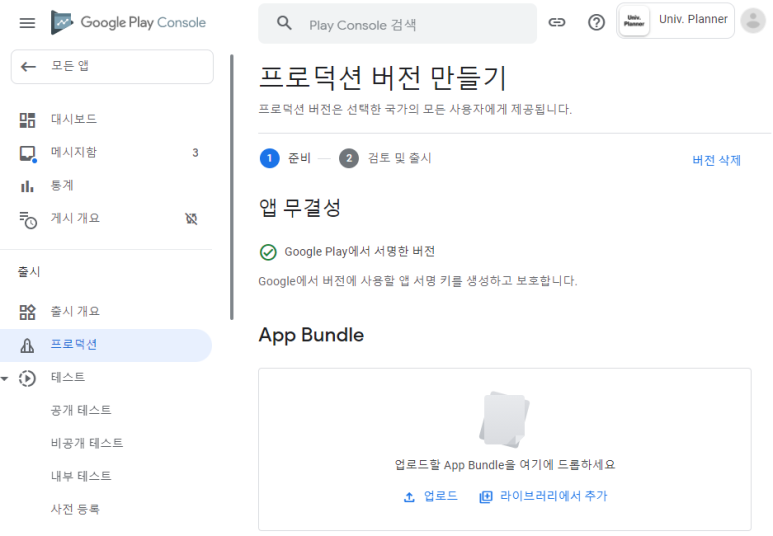Click 라이브러리에서 추가 button
The image size is (773, 536).
click(543, 496)
